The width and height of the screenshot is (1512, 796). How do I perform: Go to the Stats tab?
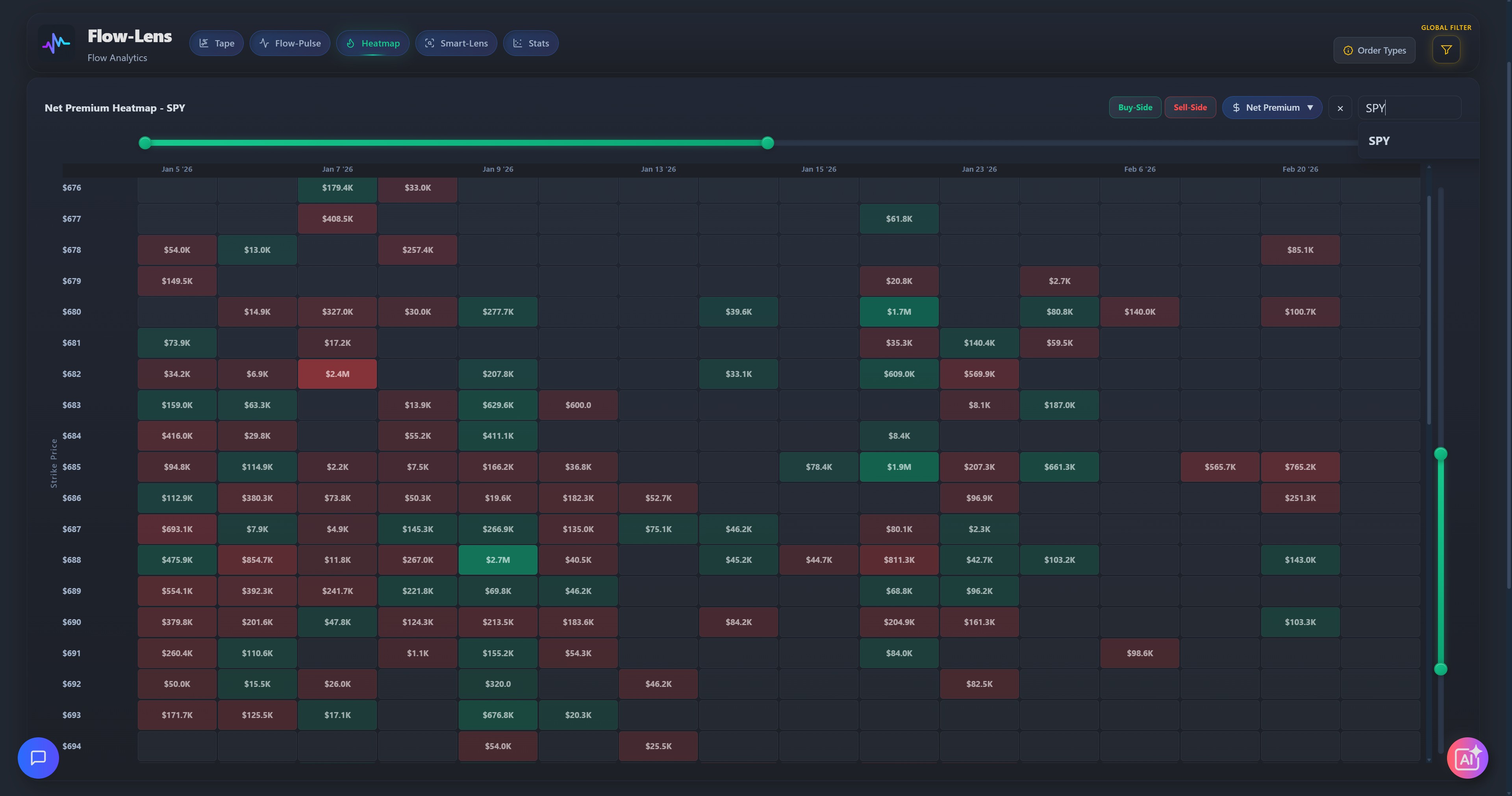coord(531,43)
